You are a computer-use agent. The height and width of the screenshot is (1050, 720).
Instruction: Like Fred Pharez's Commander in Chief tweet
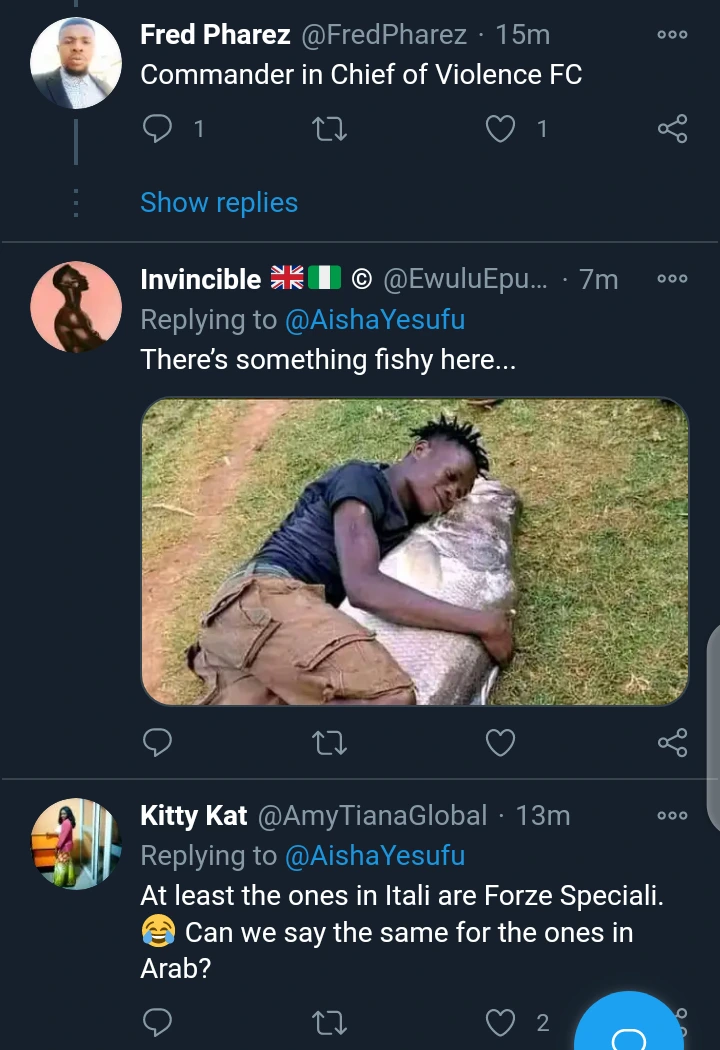click(x=501, y=129)
